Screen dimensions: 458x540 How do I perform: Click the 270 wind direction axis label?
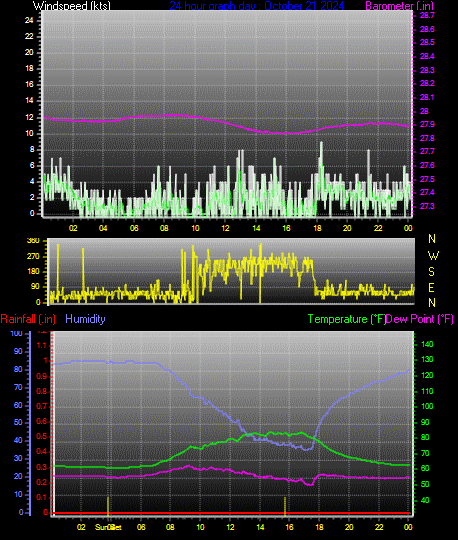tap(33, 257)
